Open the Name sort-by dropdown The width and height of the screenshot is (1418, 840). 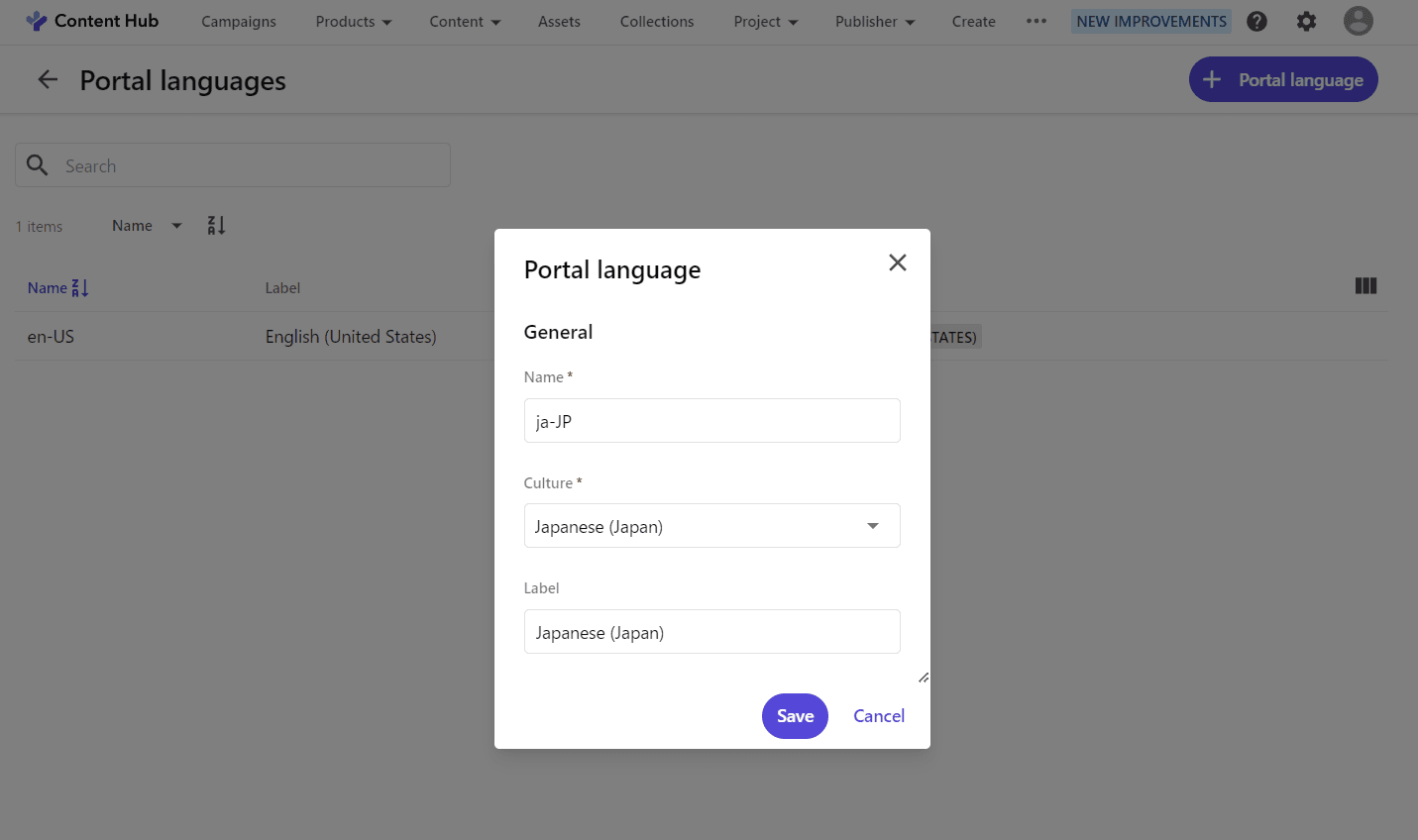(147, 226)
